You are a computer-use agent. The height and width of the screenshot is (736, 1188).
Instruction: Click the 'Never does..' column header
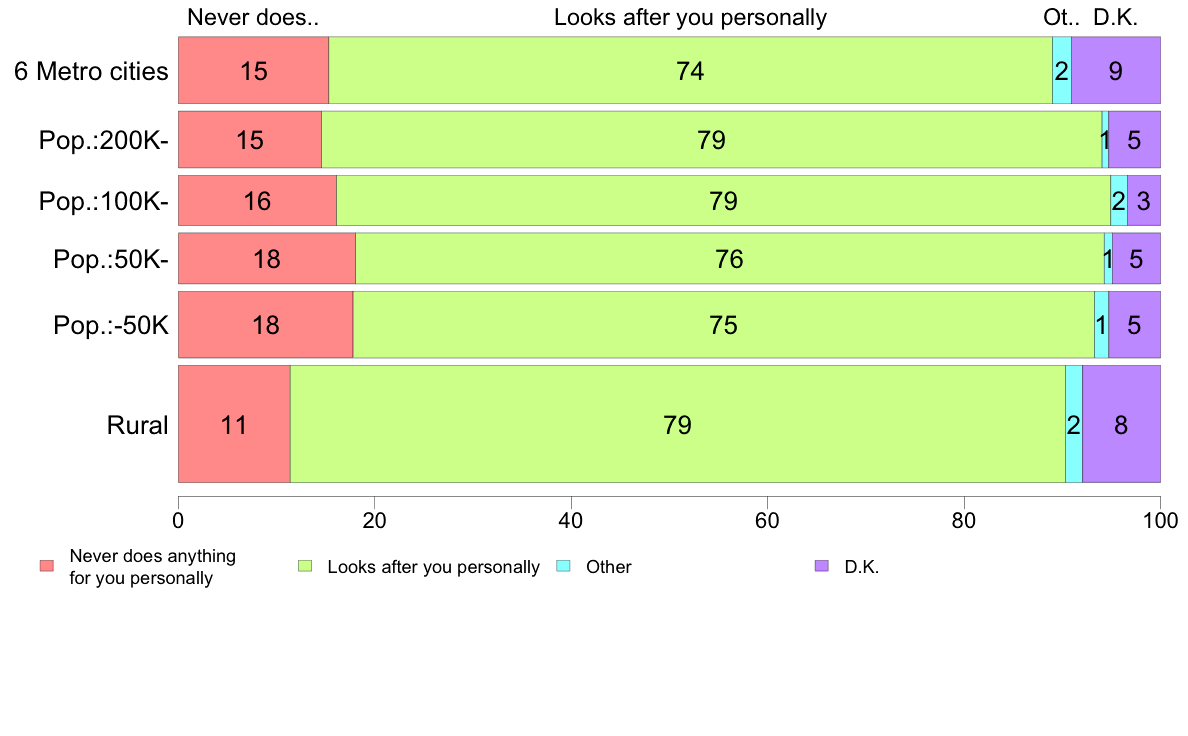coord(253,17)
